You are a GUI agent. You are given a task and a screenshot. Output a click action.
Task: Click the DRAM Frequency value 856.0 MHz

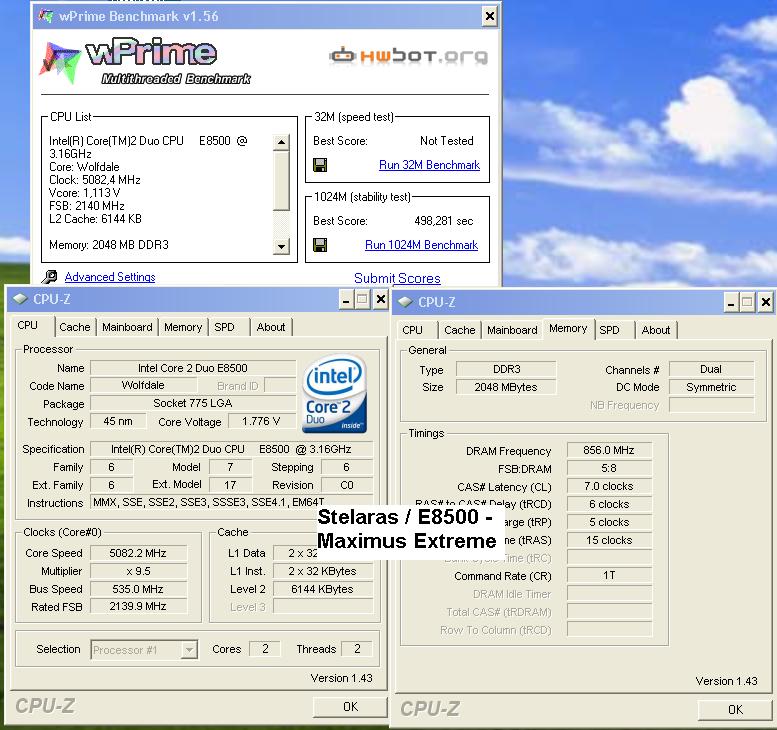click(609, 450)
